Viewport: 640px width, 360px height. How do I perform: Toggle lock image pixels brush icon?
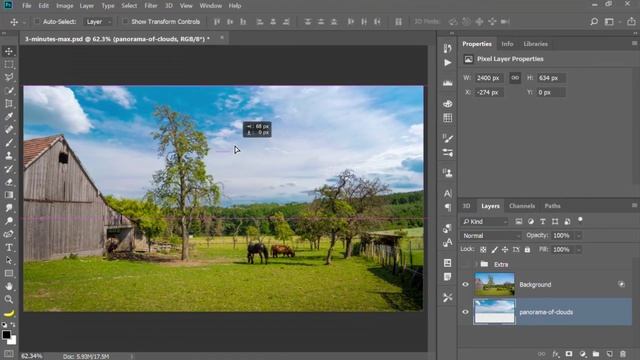tap(494, 249)
